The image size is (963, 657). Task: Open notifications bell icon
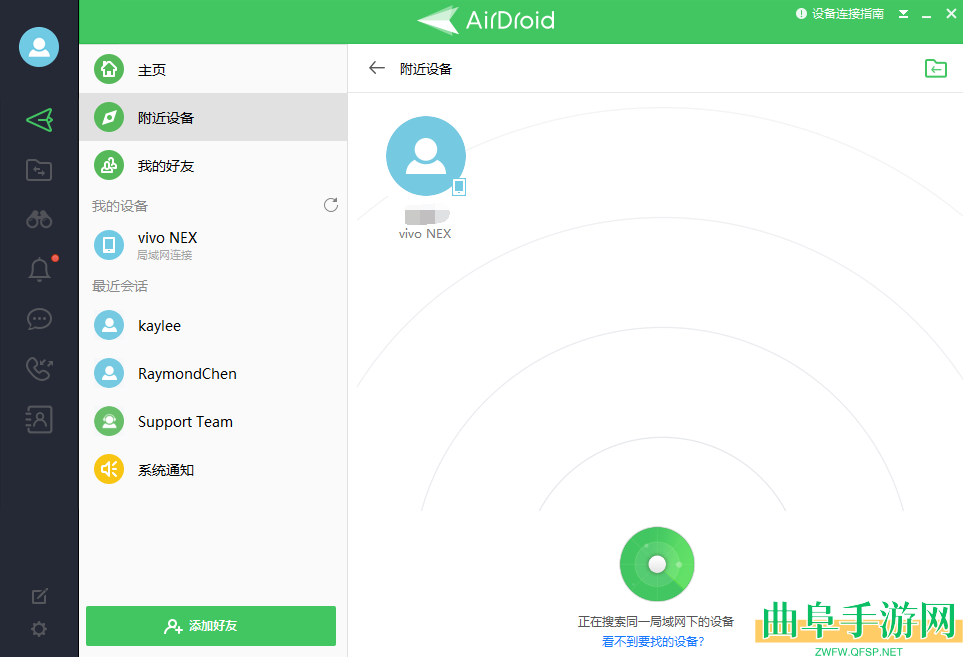39,269
